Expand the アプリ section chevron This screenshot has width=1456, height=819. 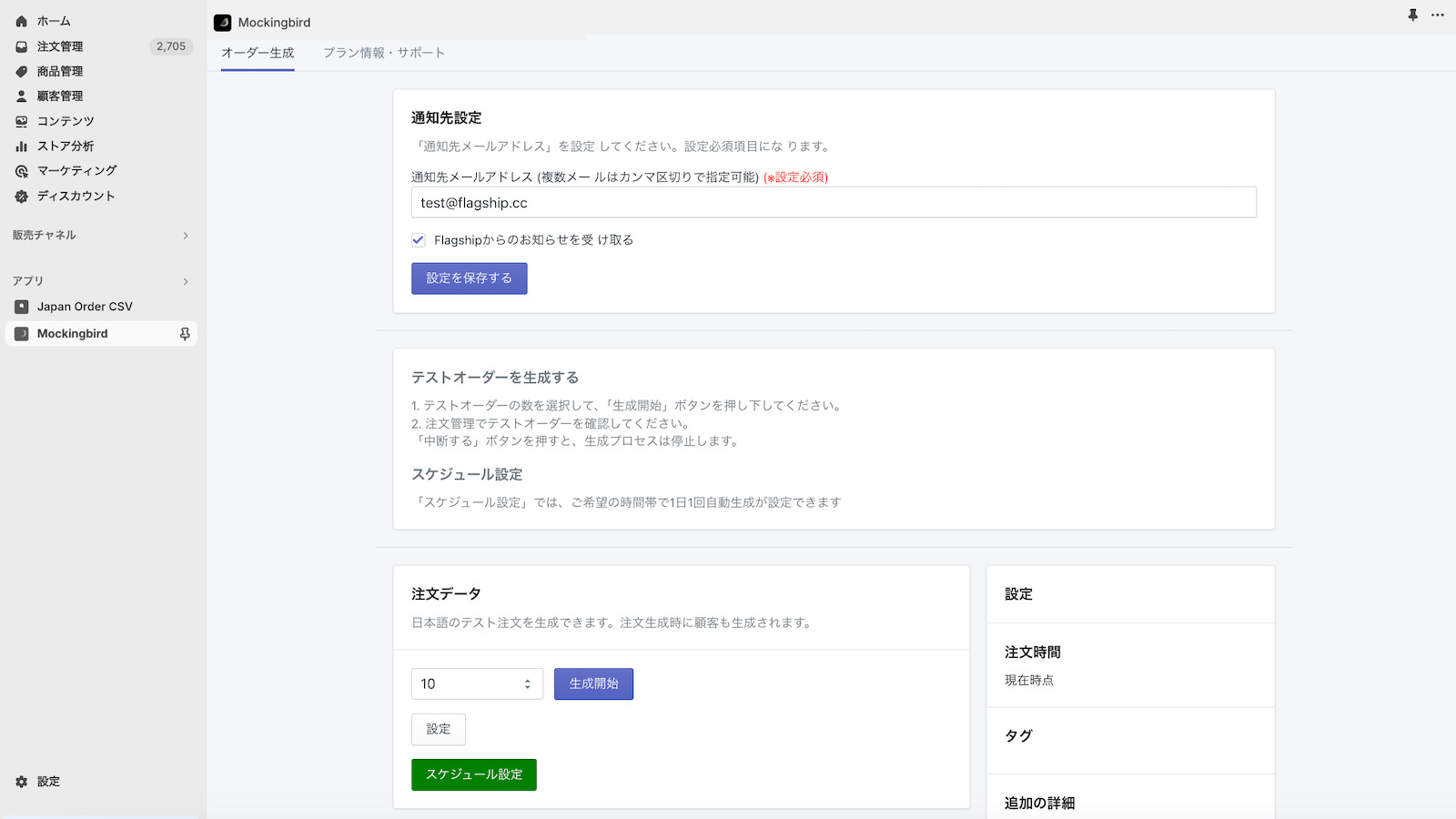click(186, 281)
